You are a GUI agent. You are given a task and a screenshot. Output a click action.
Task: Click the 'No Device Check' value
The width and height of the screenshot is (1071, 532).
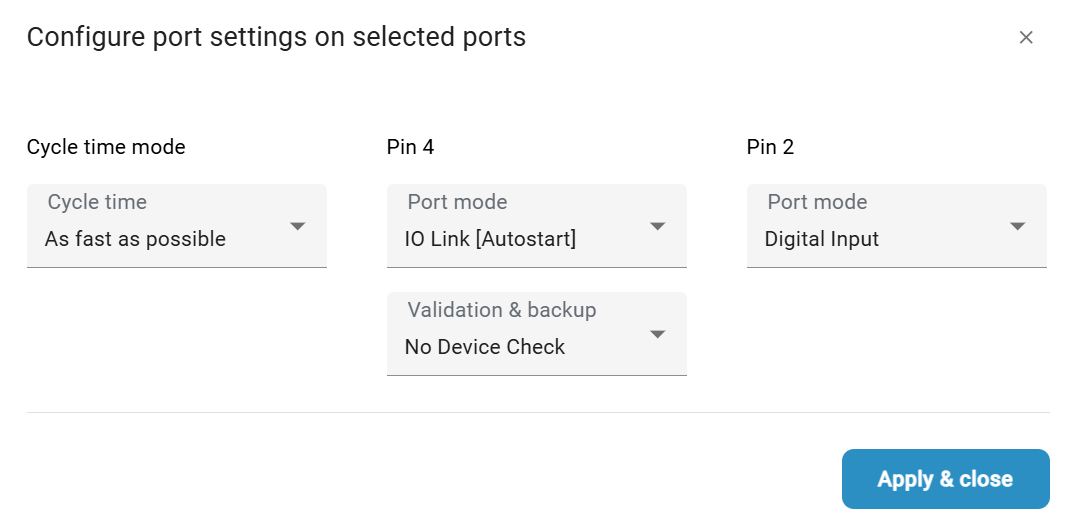pos(485,348)
